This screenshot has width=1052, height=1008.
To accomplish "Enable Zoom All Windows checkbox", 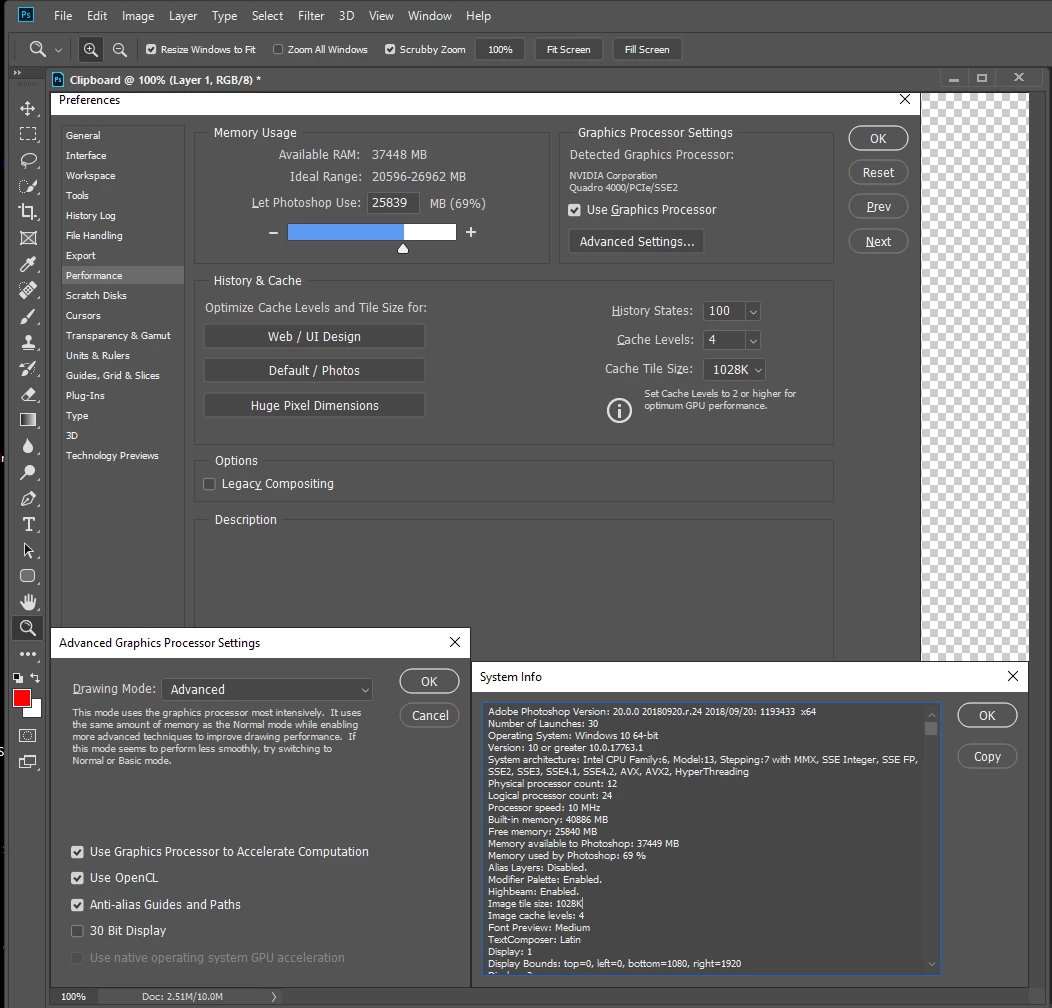I will click(x=278, y=49).
